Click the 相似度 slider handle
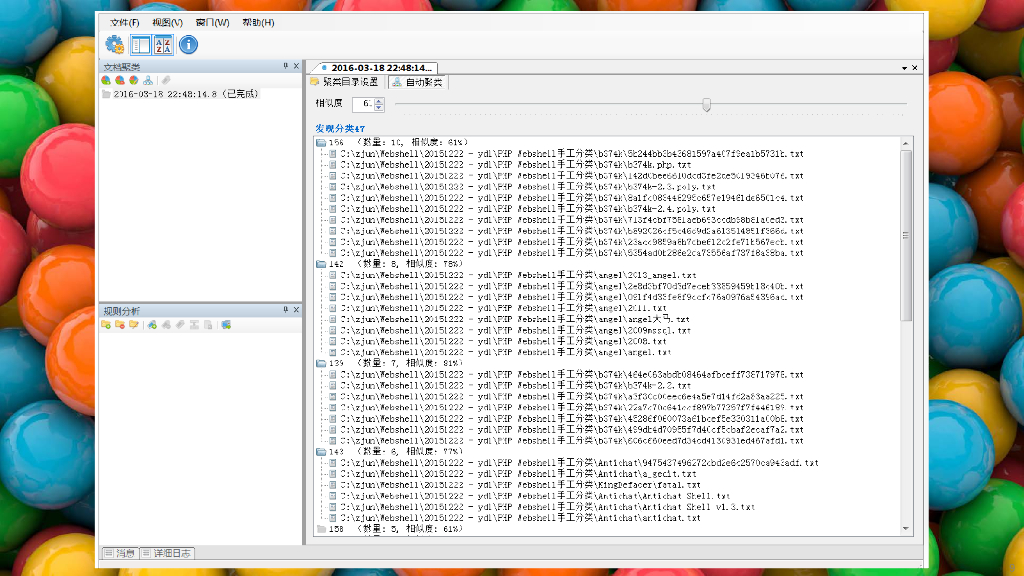This screenshot has width=1024, height=576. [x=707, y=104]
